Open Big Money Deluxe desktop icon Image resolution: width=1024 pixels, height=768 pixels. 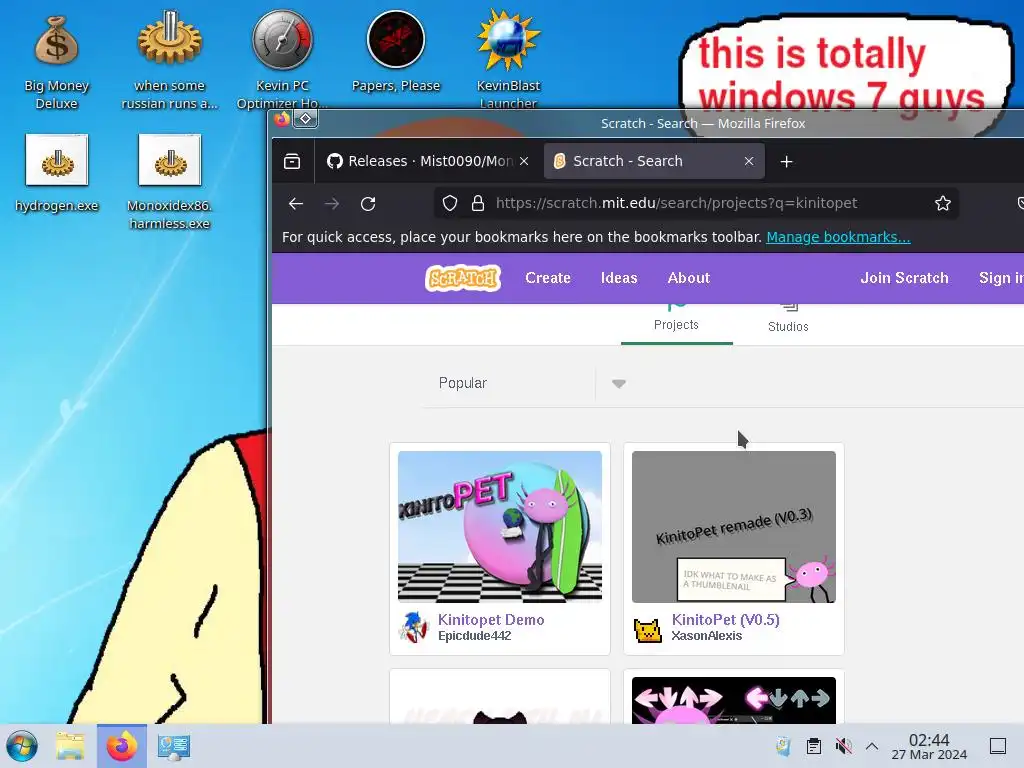pyautogui.click(x=56, y=62)
